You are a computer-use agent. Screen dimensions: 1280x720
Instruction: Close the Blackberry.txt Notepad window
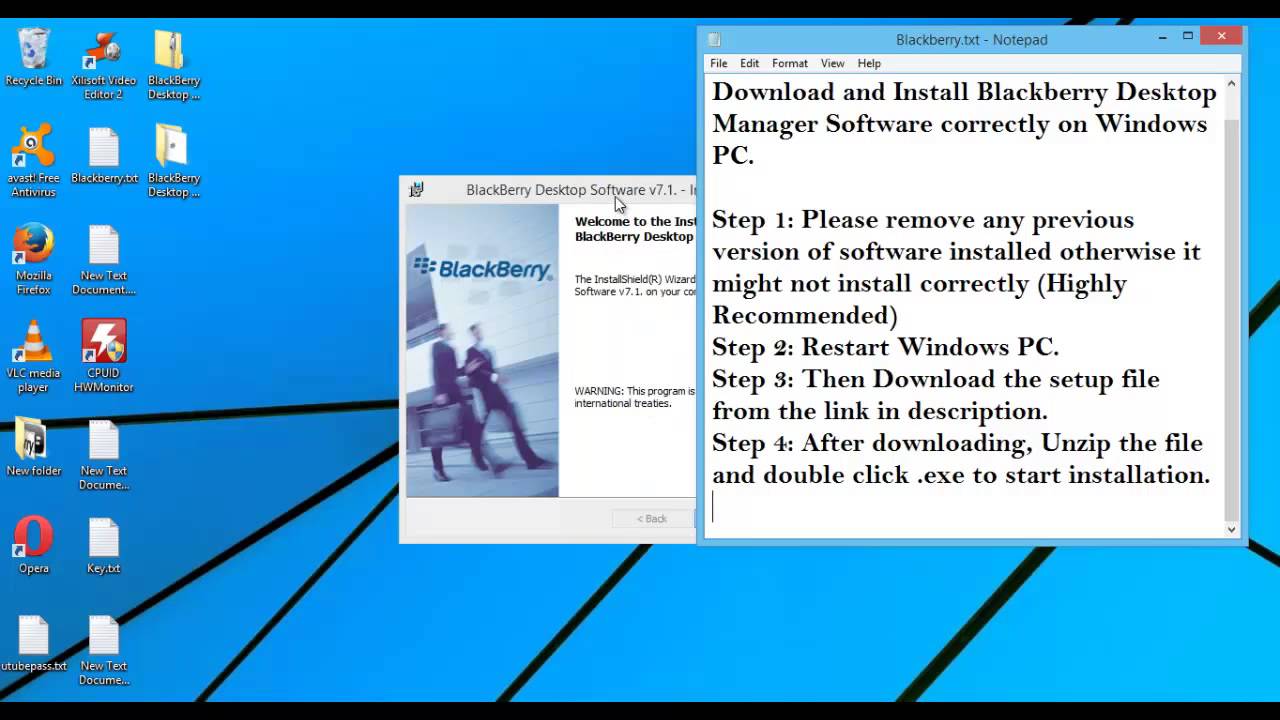[x=1221, y=37]
